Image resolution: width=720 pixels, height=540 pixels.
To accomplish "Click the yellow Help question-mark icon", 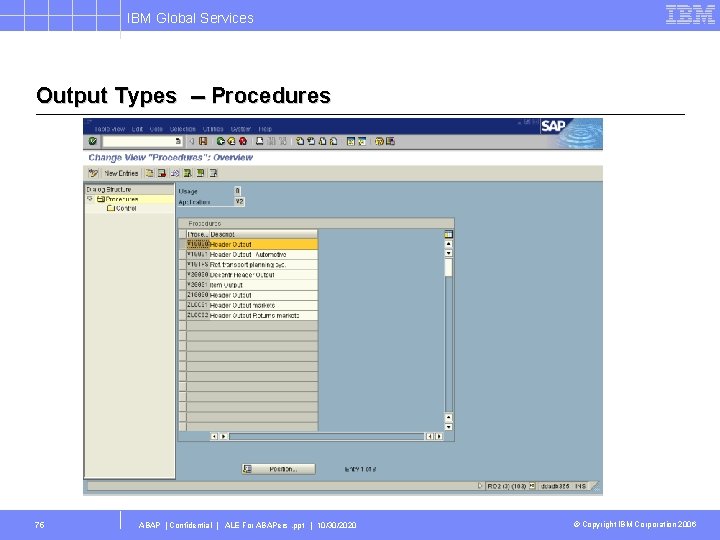I will coord(379,141).
